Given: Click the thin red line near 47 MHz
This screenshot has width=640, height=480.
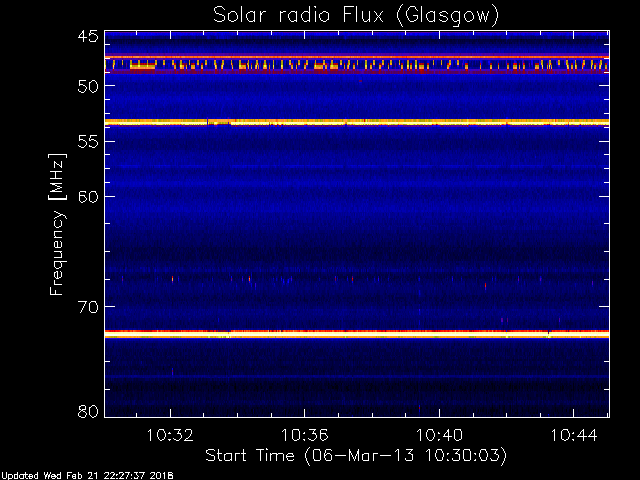Looking at the screenshot, I should pyautogui.click(x=357, y=57).
